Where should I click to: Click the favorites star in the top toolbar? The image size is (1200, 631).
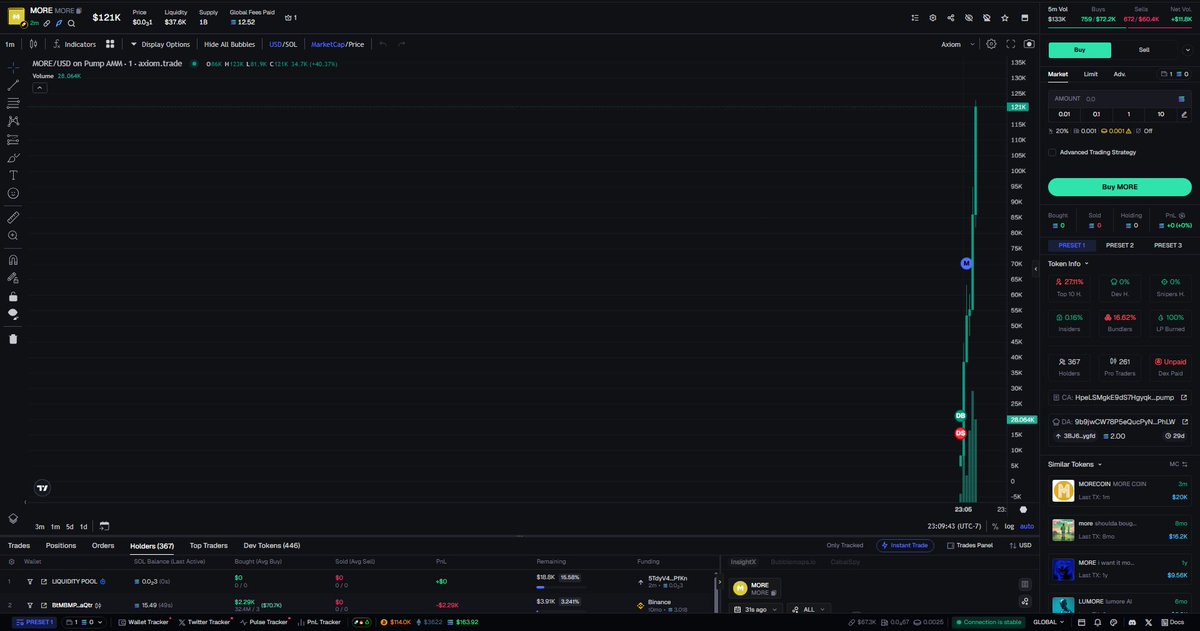[x=1005, y=17]
